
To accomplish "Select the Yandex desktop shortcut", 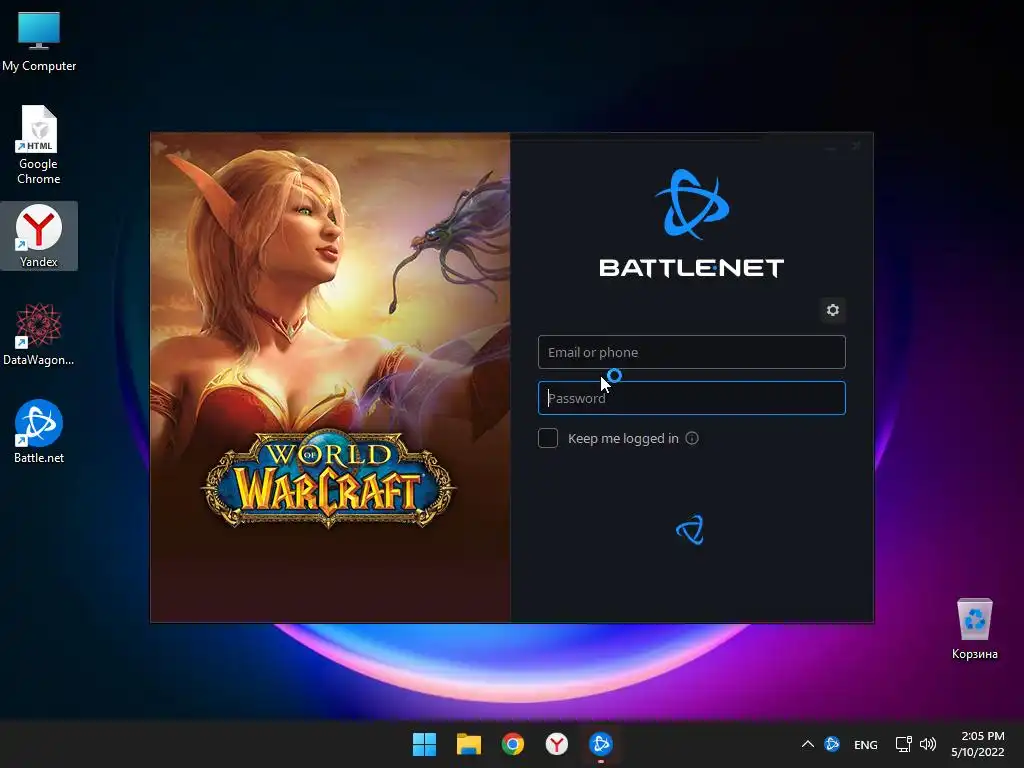I will [39, 236].
